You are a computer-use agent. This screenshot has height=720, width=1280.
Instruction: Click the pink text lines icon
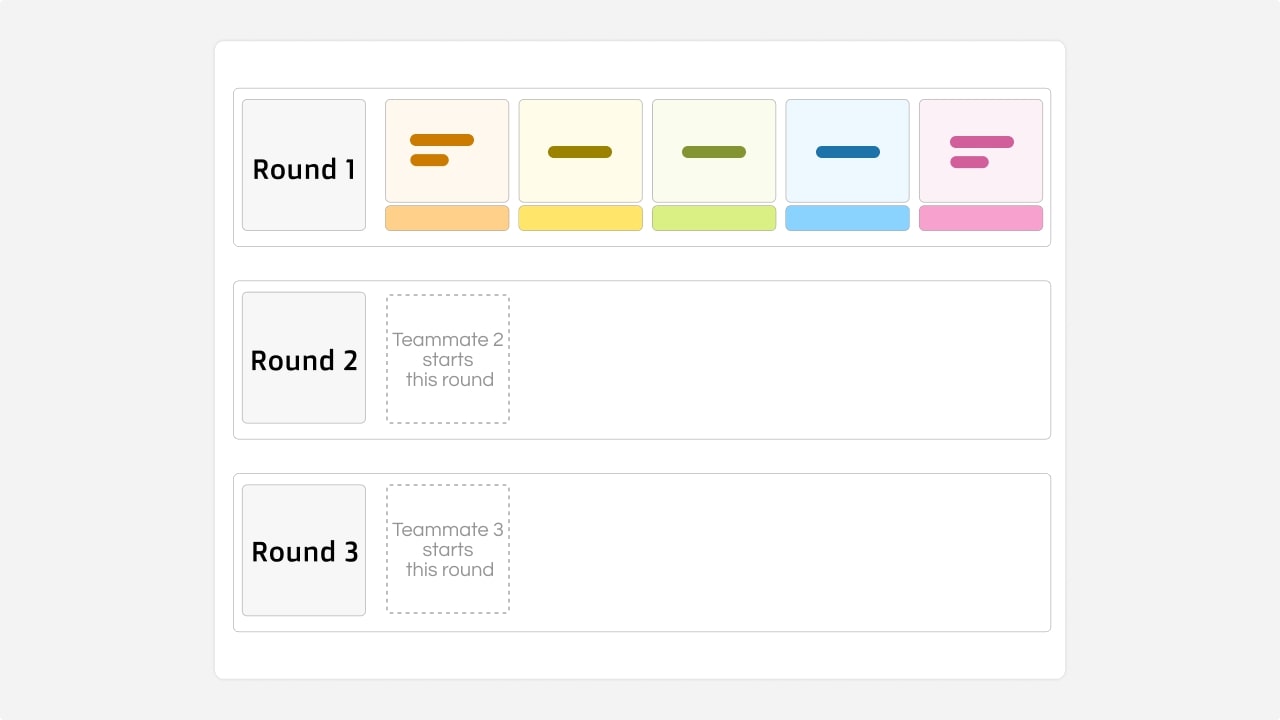point(981,152)
